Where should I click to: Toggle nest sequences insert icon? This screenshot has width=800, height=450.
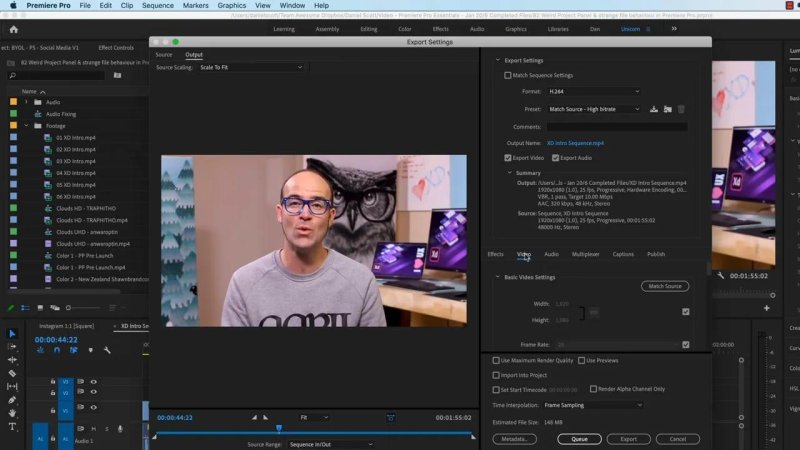pyautogui.click(x=40, y=350)
